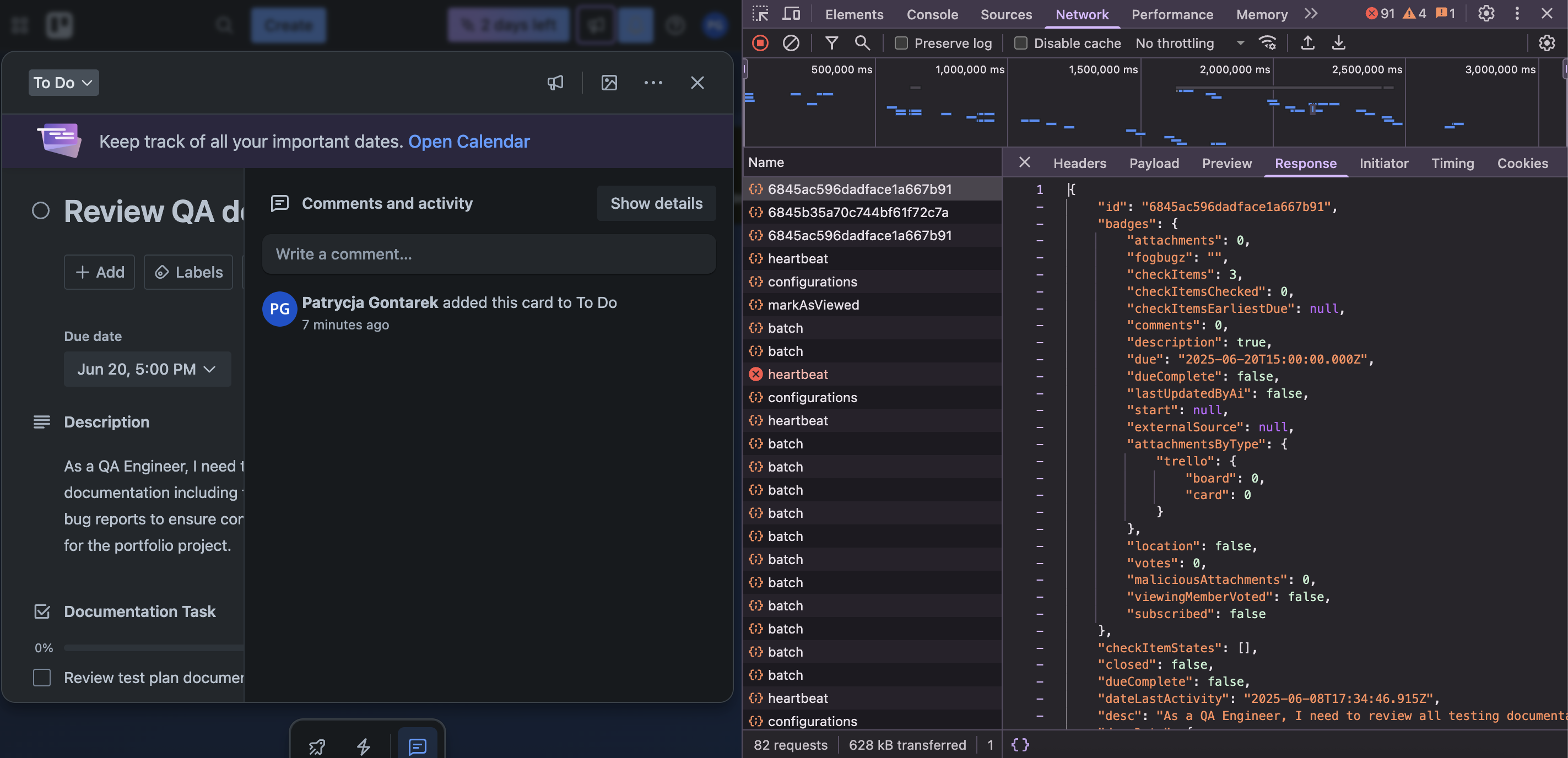This screenshot has width=1568, height=758.
Task: Click Description section heading
Action: coord(106,422)
